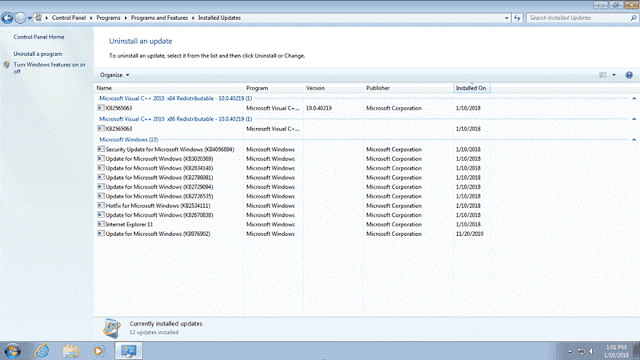
Task: Click the Forward navigation arrow
Action: [20, 18]
